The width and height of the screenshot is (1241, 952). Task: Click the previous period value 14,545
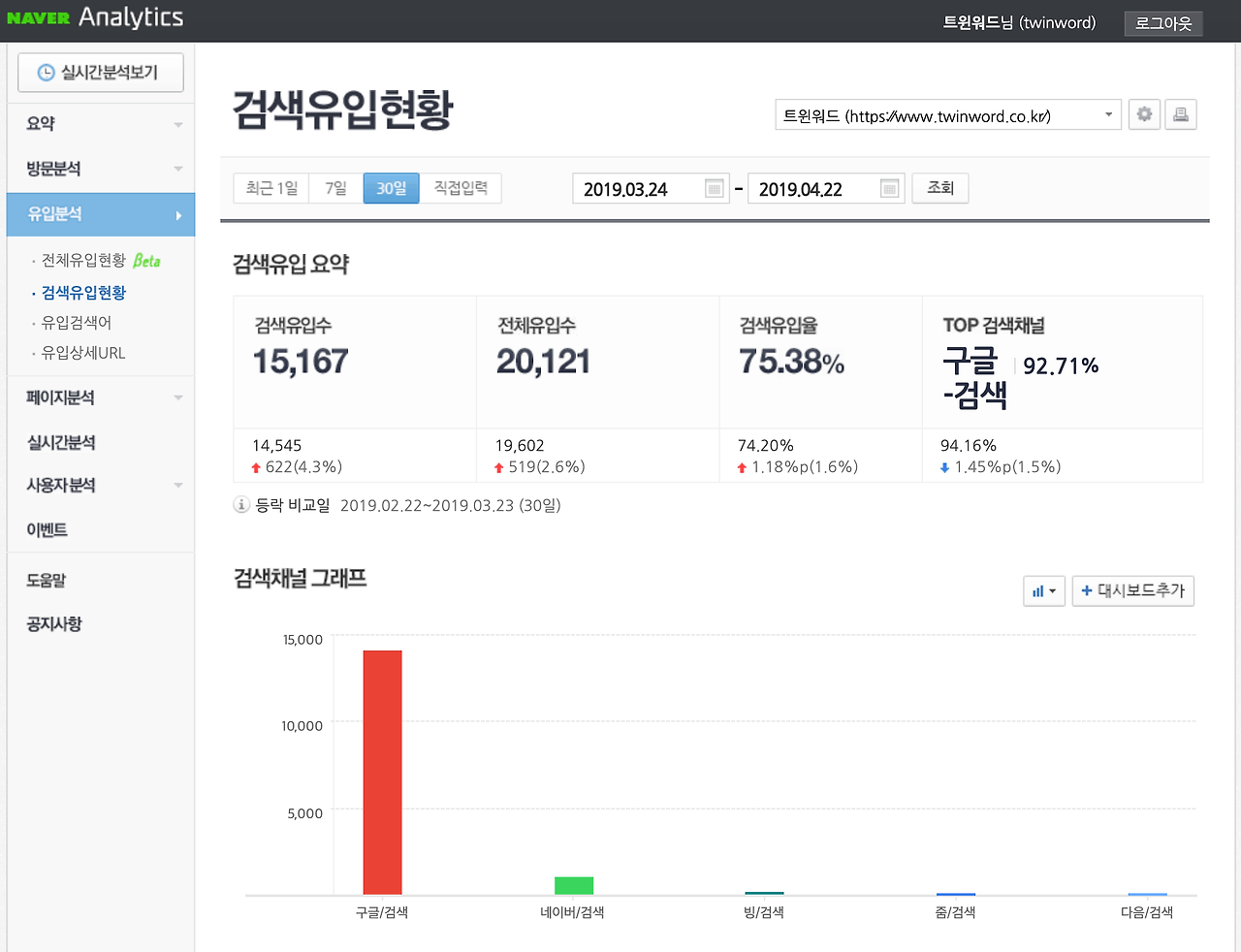(277, 445)
